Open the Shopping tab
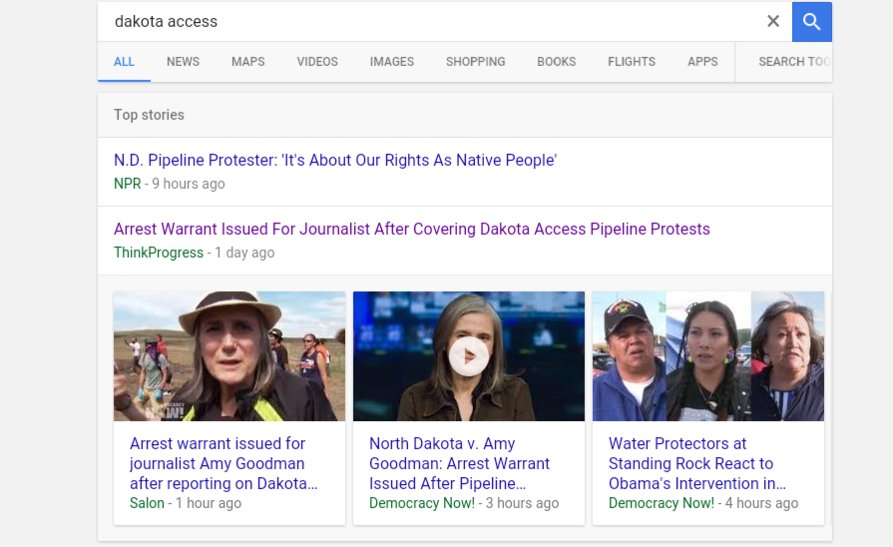Image resolution: width=893 pixels, height=547 pixels. click(x=475, y=62)
